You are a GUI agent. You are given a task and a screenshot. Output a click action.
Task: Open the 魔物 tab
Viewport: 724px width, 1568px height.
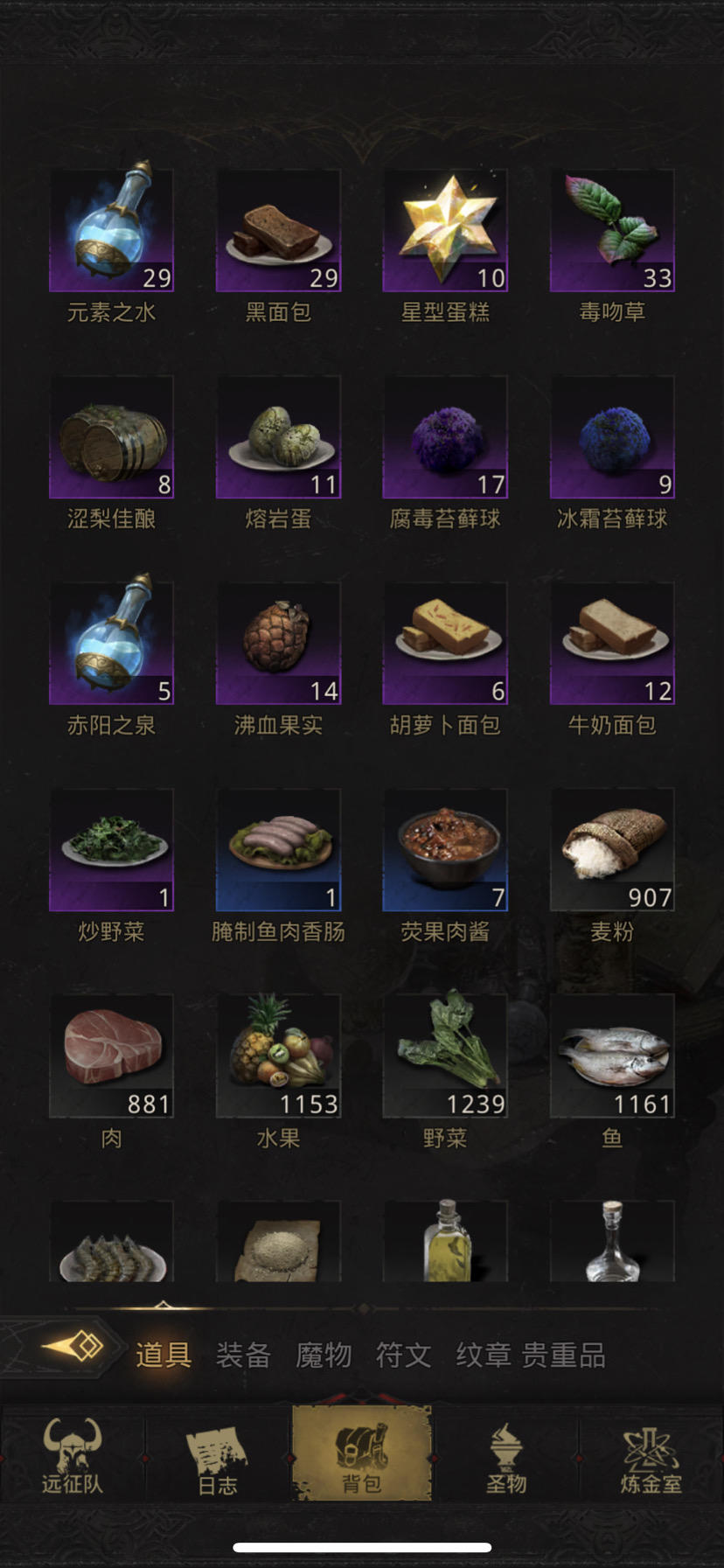(x=324, y=1355)
